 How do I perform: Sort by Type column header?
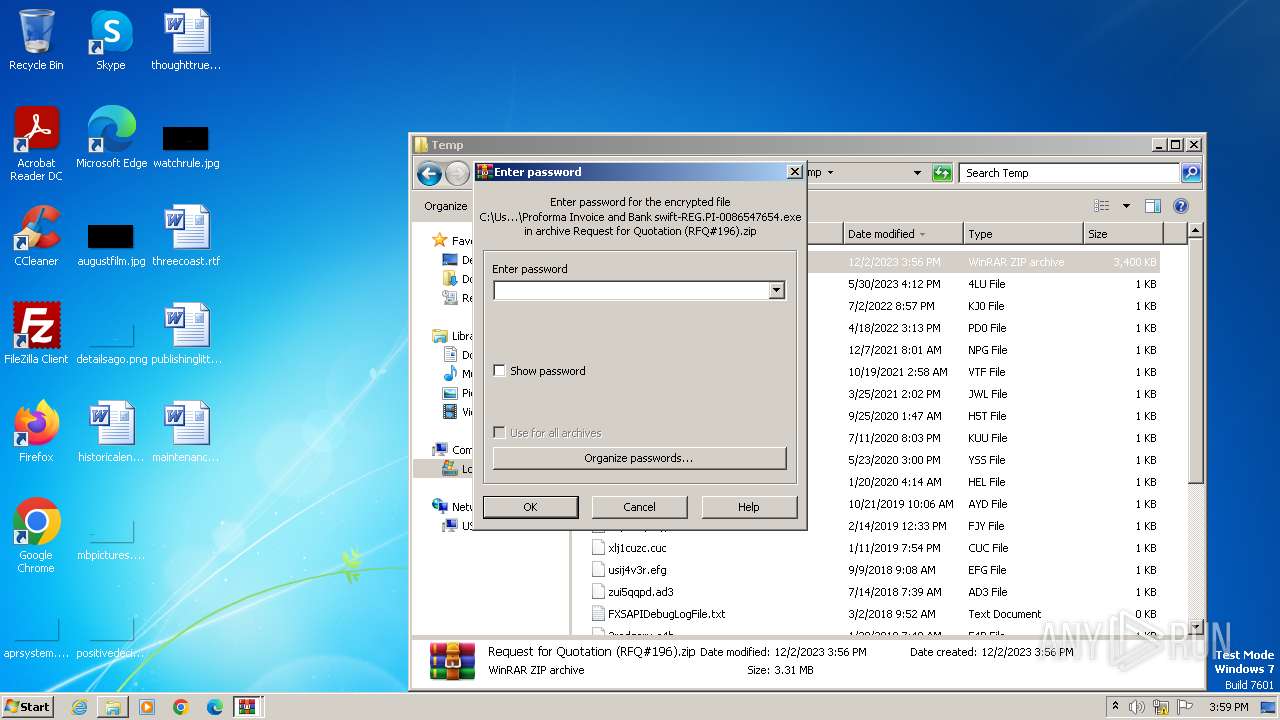(1024, 234)
